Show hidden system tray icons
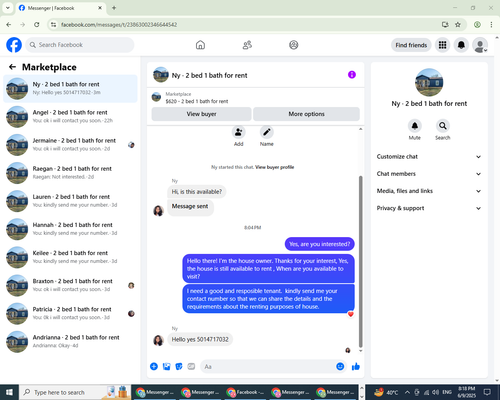 (407, 392)
